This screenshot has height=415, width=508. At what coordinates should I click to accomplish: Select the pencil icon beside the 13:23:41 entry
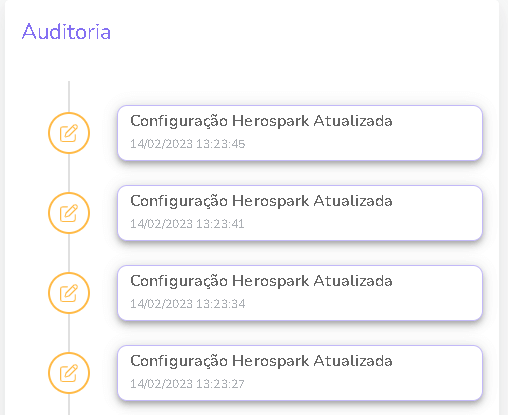(69, 213)
